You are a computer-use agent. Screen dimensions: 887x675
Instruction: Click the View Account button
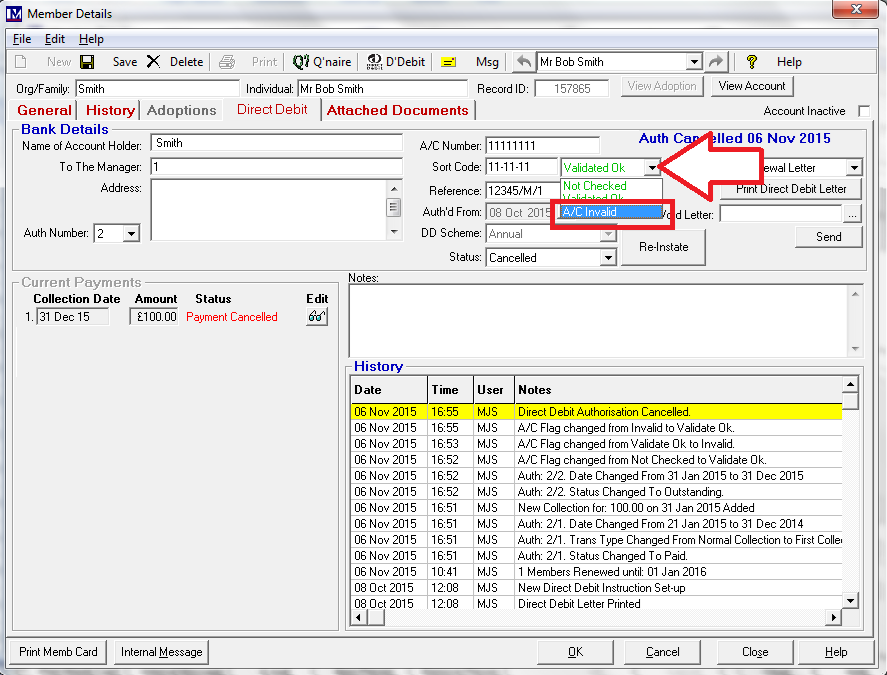tap(752, 86)
